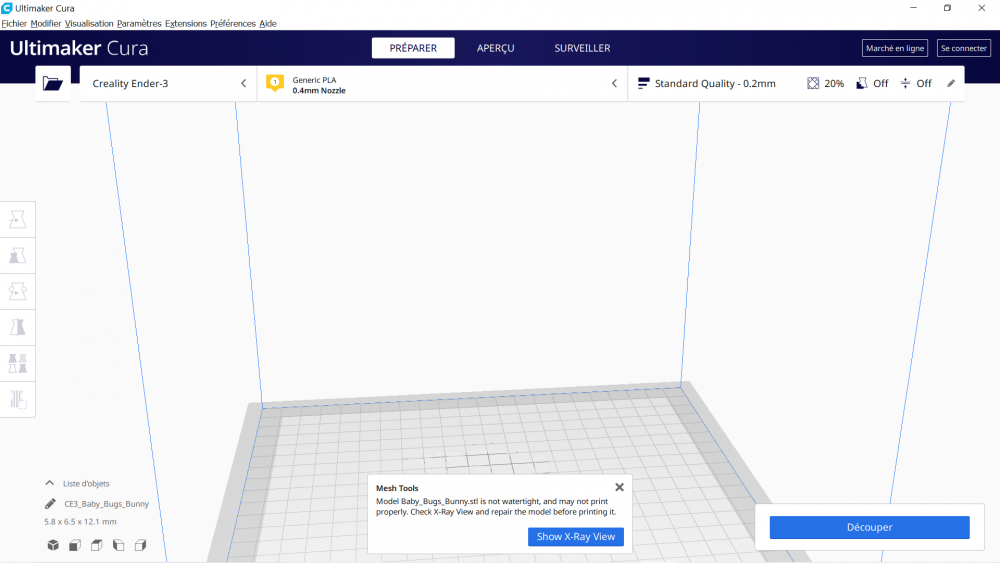Click the Ultimaker Cura logo
Screen dimensions: 1000x563
tap(79, 48)
